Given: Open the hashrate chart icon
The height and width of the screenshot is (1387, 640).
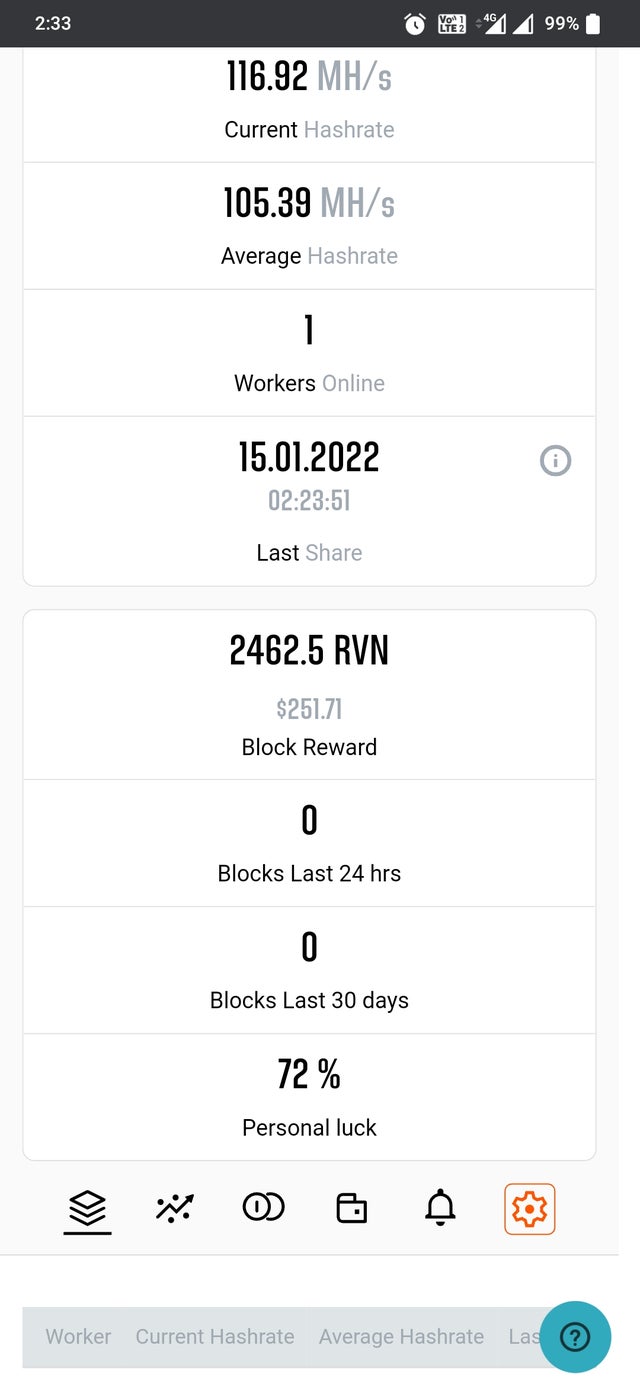Looking at the screenshot, I should [x=175, y=1209].
